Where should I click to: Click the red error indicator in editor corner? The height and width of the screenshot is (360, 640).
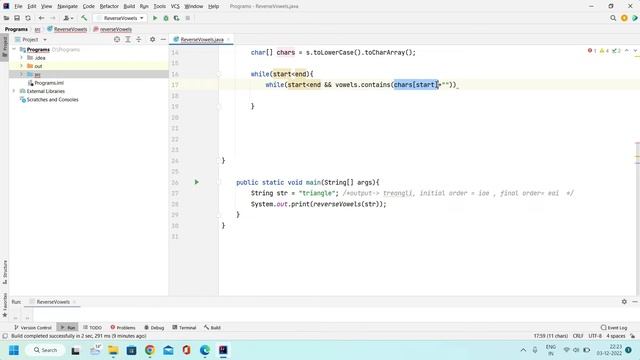pos(592,51)
